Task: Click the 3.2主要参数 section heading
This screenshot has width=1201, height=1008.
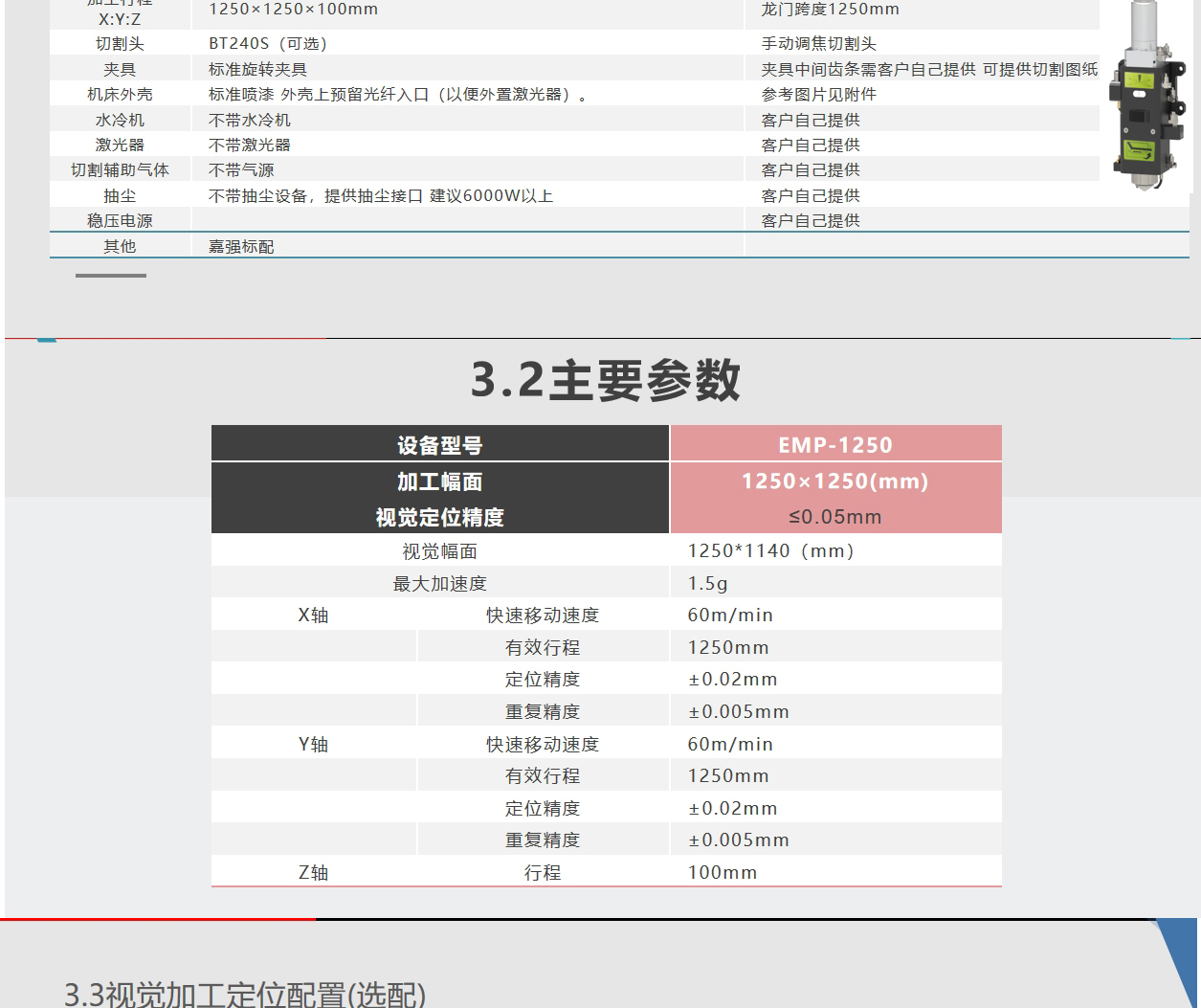Action: [605, 380]
